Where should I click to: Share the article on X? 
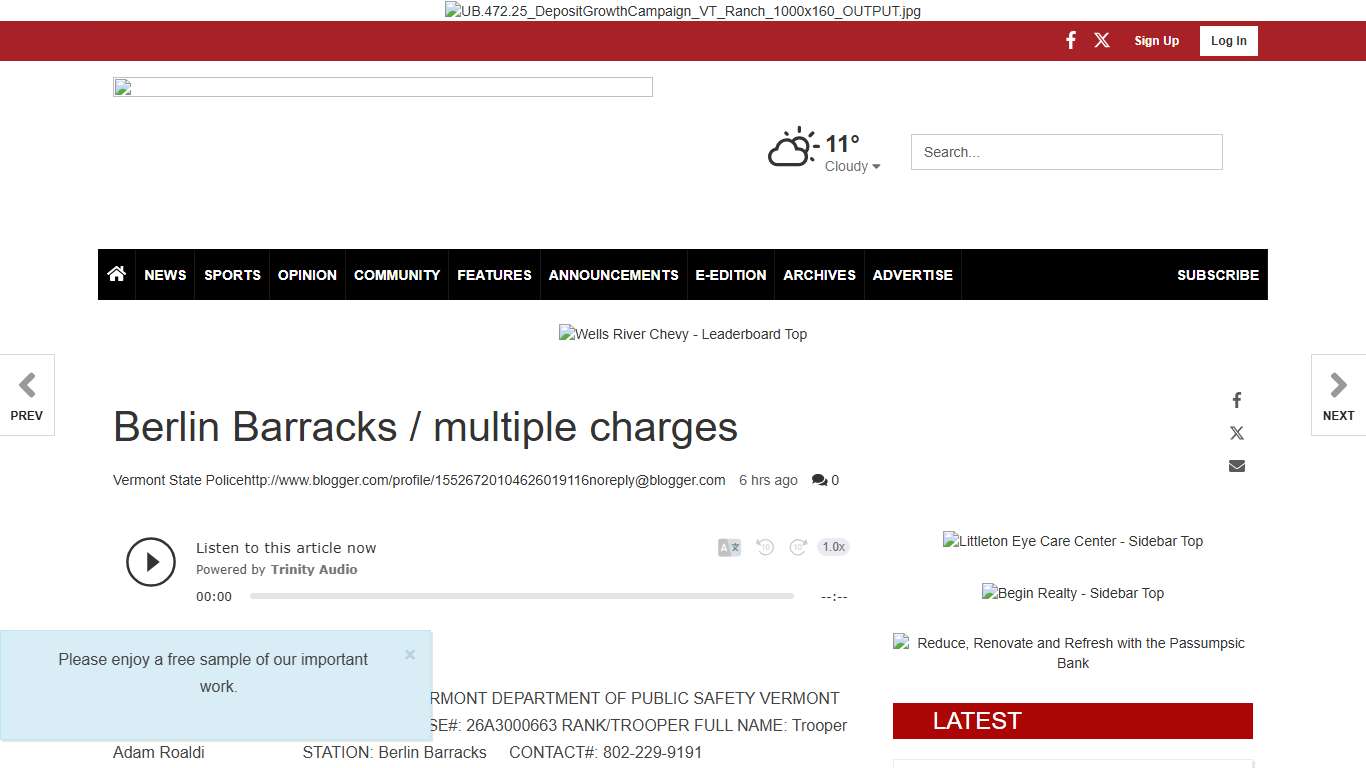(1236, 432)
